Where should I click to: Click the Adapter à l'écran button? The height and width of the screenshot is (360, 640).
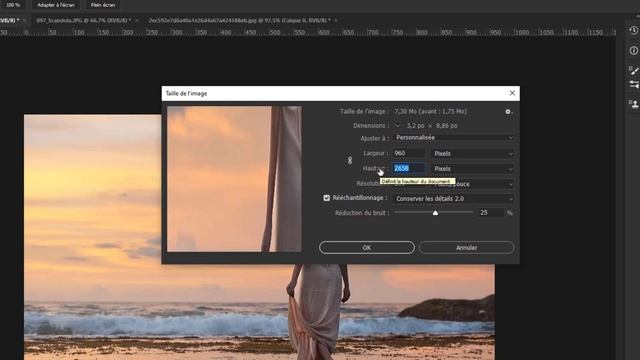56,5
